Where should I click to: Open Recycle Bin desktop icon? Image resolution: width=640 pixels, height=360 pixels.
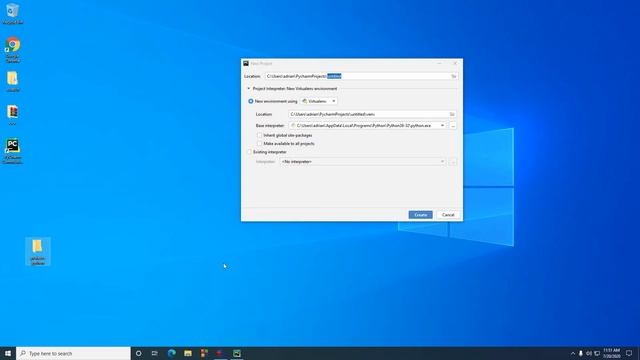tap(13, 13)
